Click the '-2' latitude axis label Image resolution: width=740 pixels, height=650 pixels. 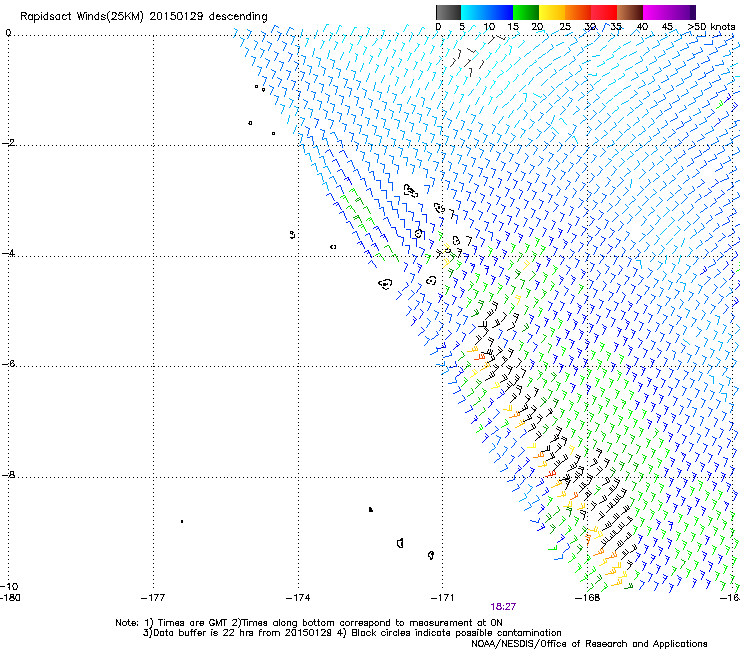[8, 143]
